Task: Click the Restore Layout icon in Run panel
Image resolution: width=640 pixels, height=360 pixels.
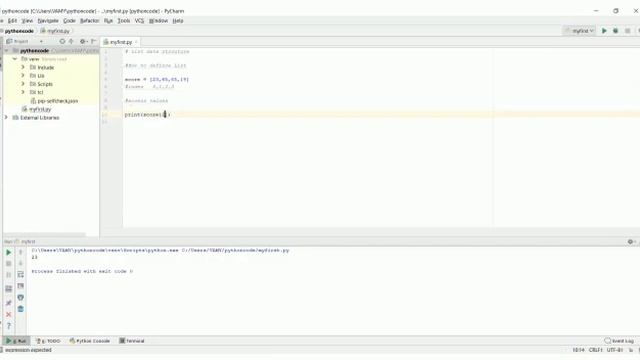Action: [9, 289]
